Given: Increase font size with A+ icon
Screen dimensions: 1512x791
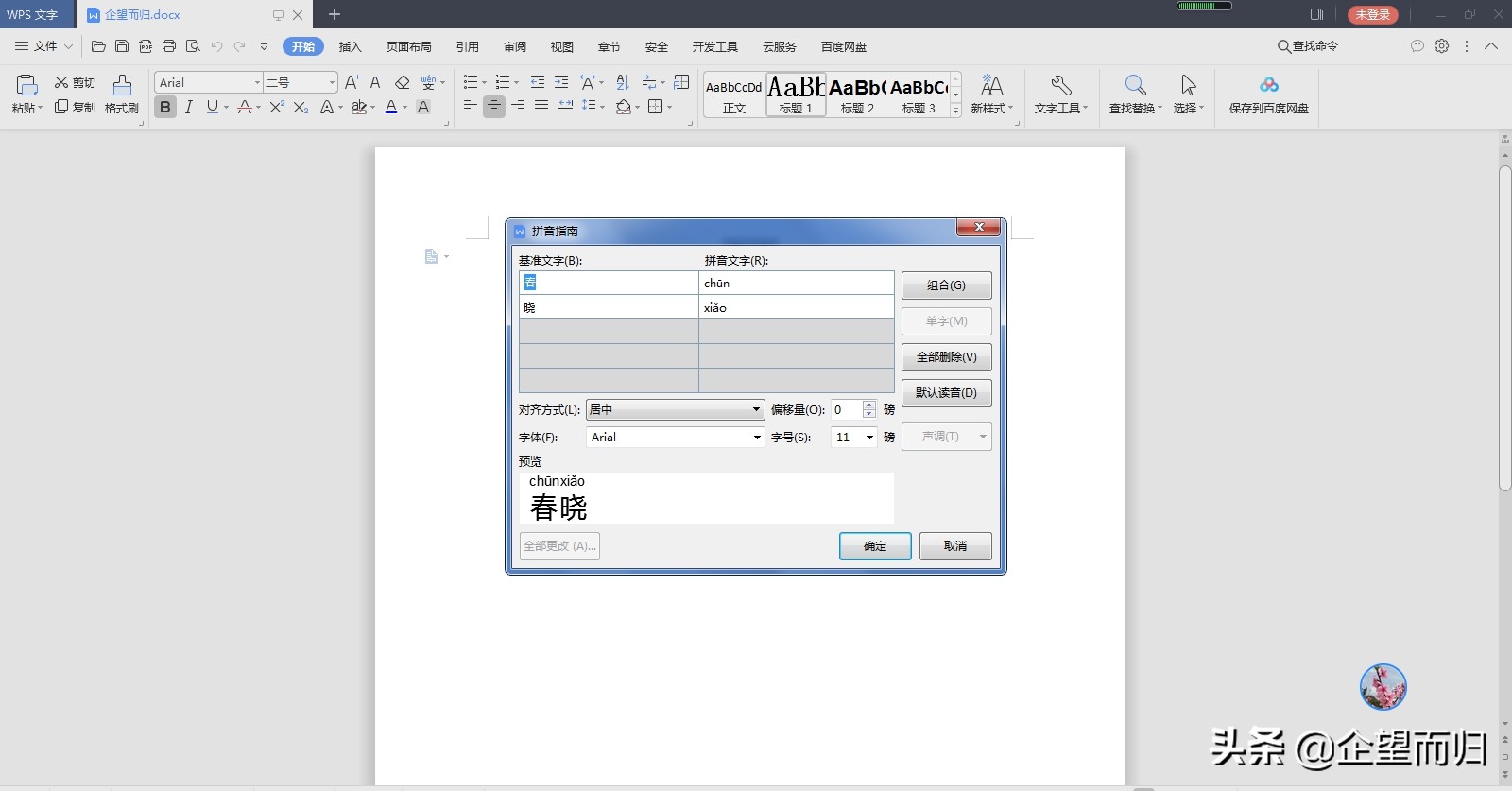Looking at the screenshot, I should click(352, 82).
